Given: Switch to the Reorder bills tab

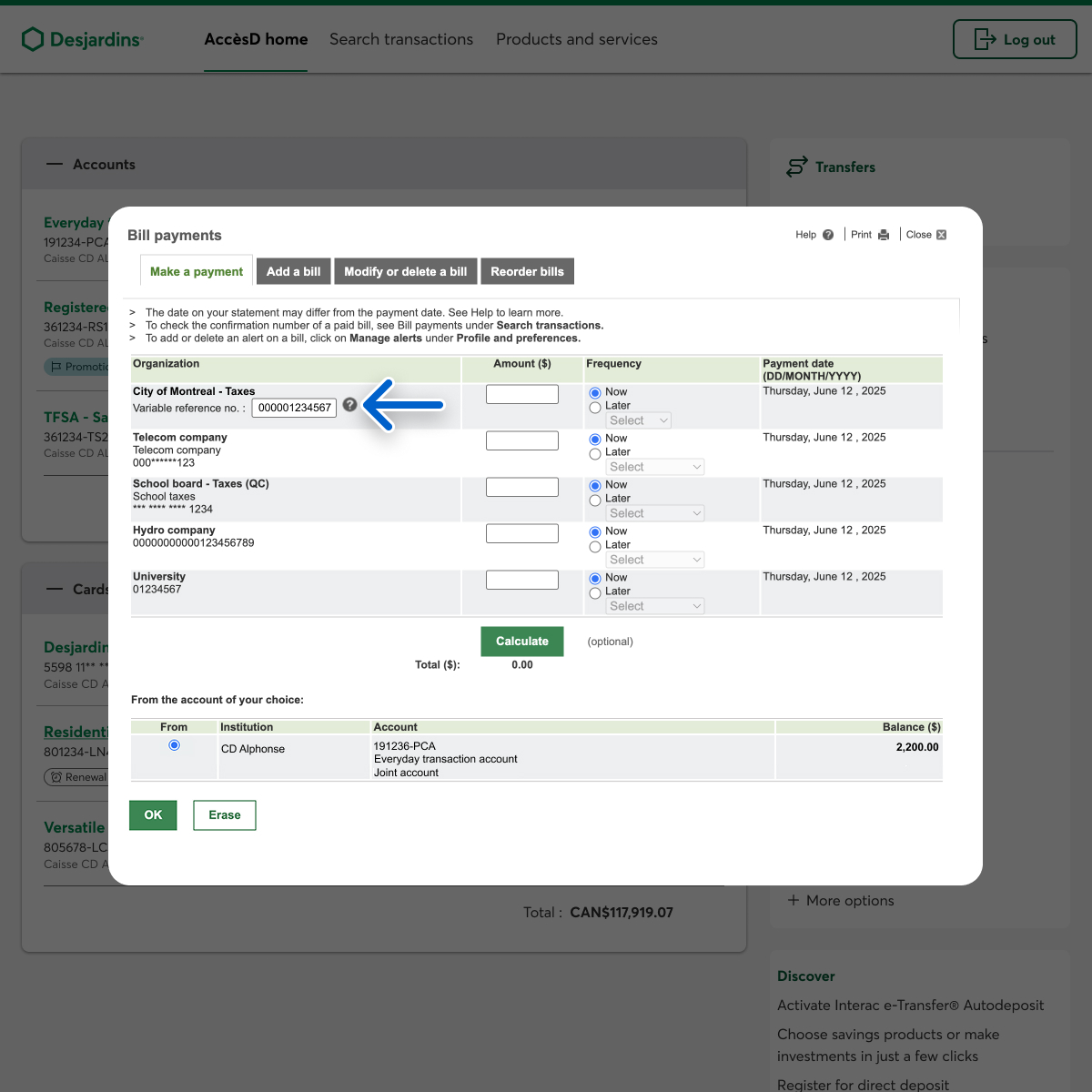Looking at the screenshot, I should (527, 271).
